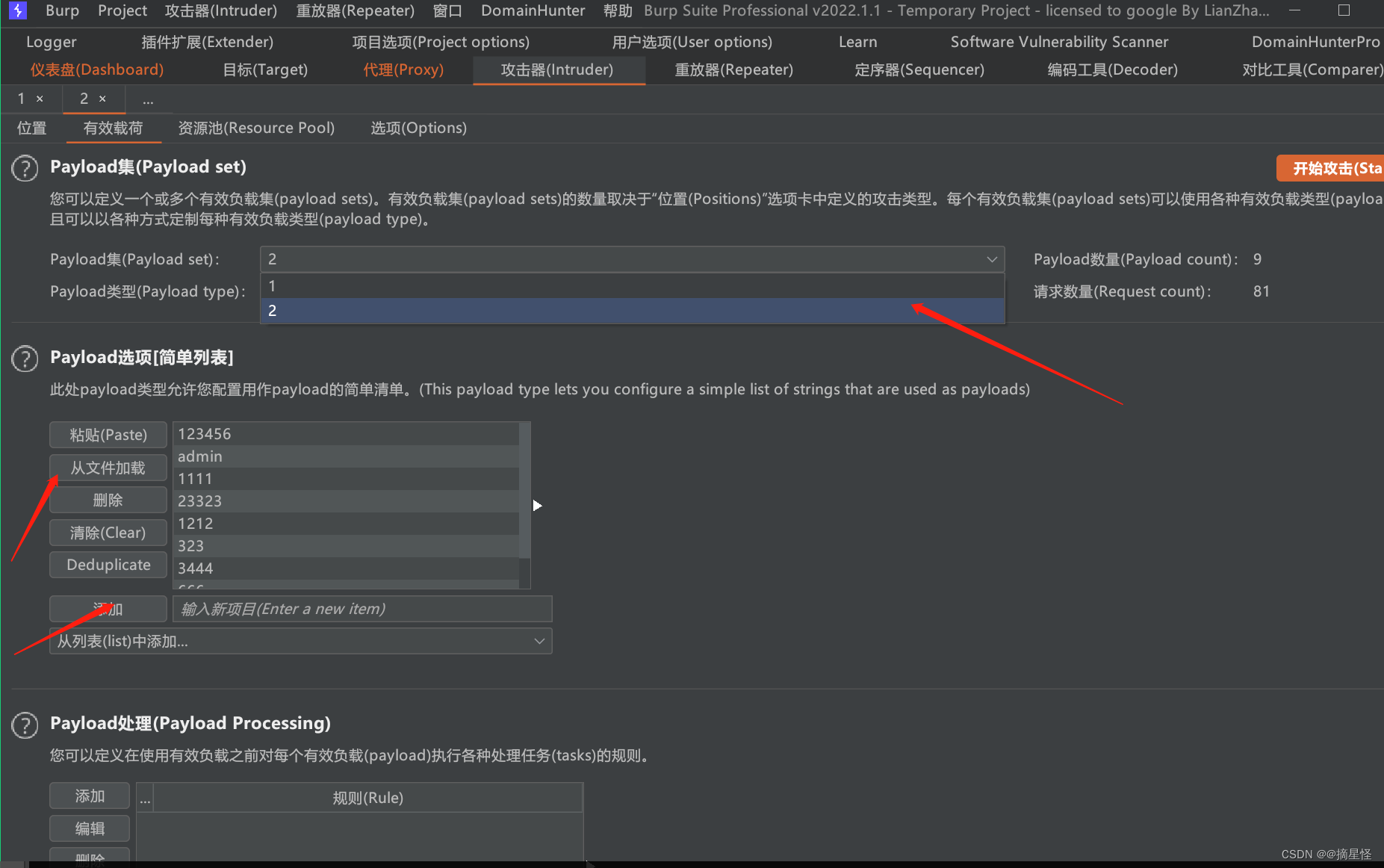Open the Burp menu
Image resolution: width=1384 pixels, height=868 pixels.
[x=62, y=10]
